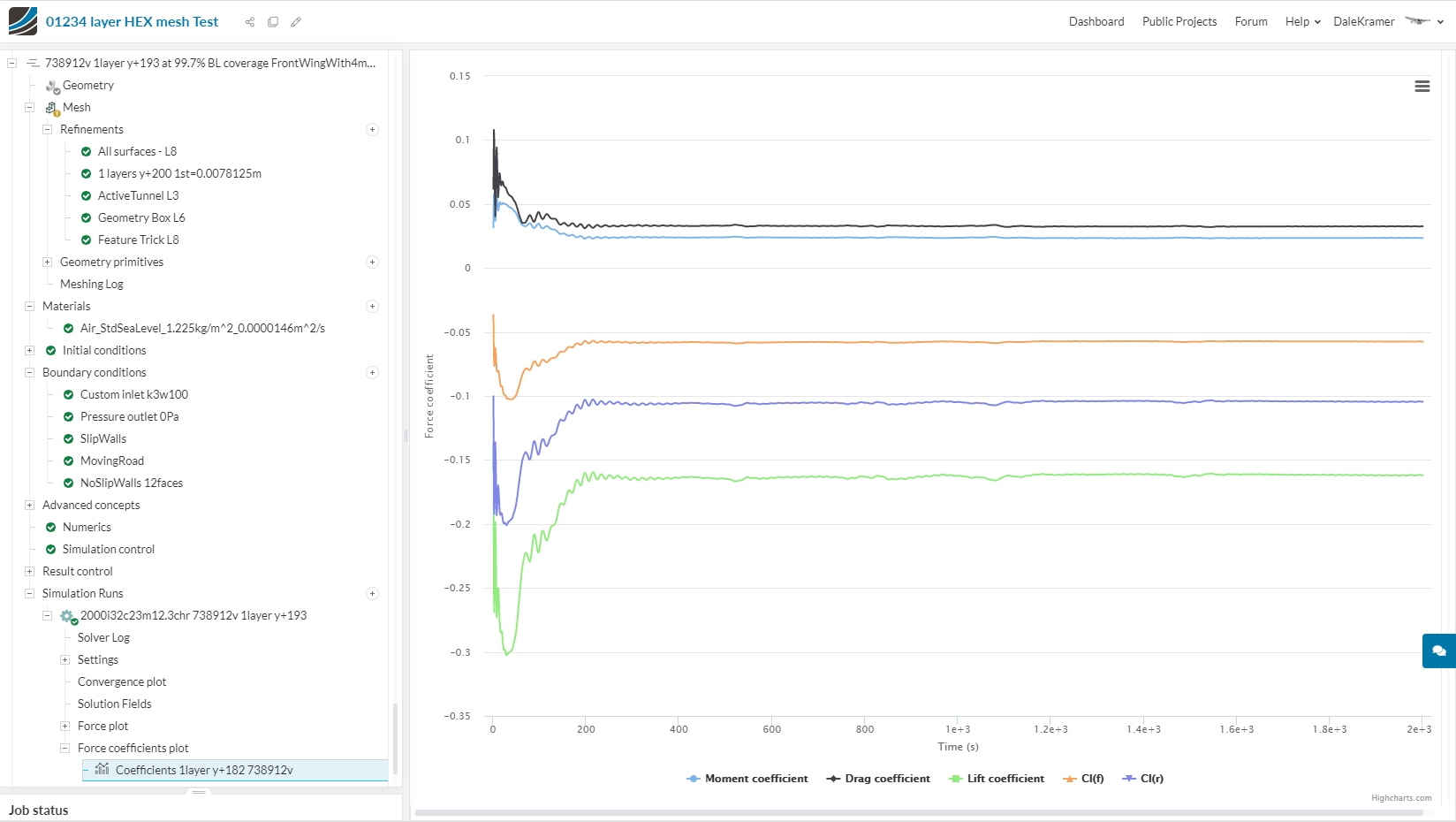Open the Solver Log
This screenshot has height=822, width=1456.
[x=103, y=638]
